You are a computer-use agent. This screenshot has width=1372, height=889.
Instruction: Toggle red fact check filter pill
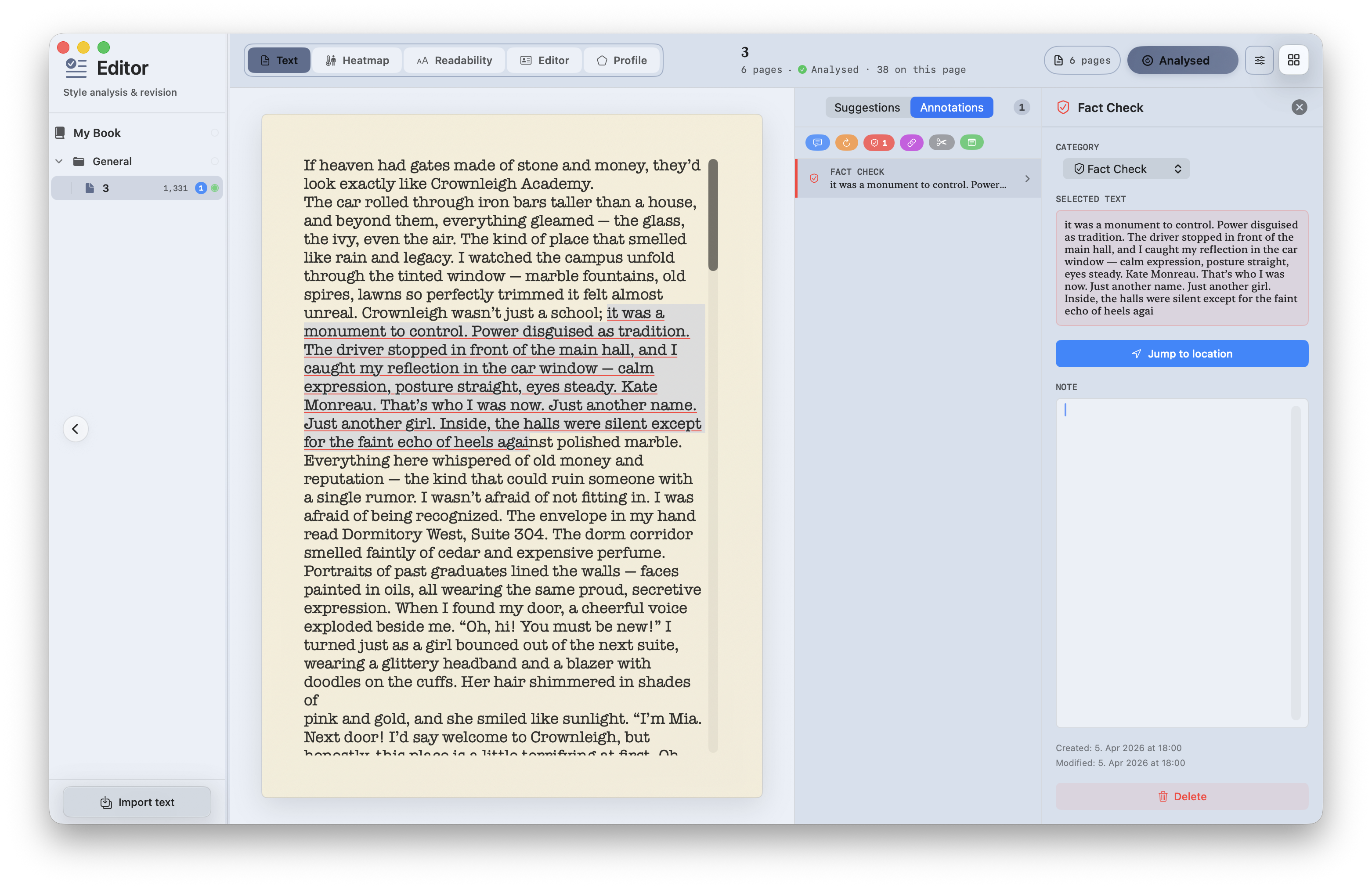coord(878,142)
